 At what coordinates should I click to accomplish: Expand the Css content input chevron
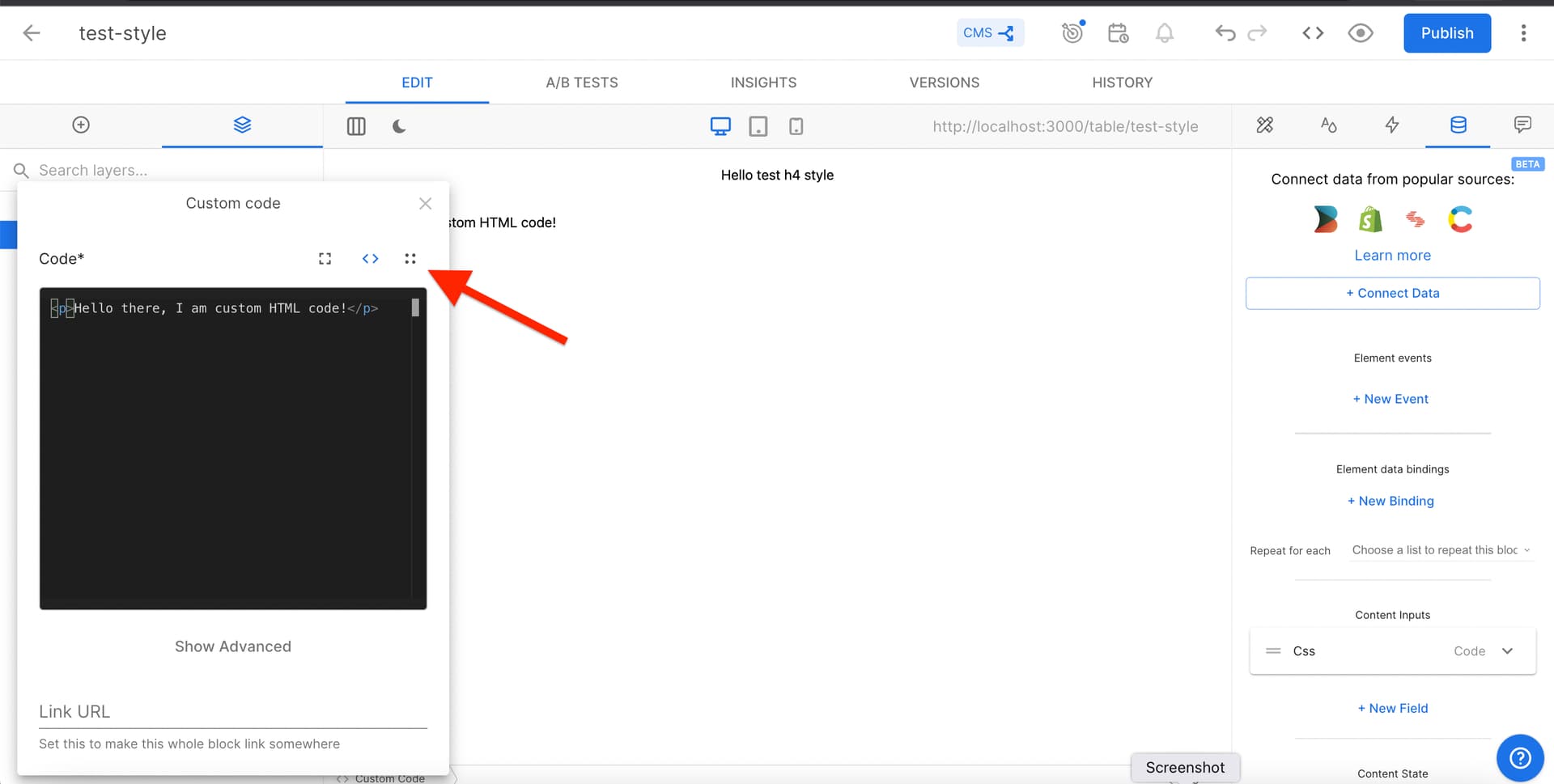(x=1507, y=651)
